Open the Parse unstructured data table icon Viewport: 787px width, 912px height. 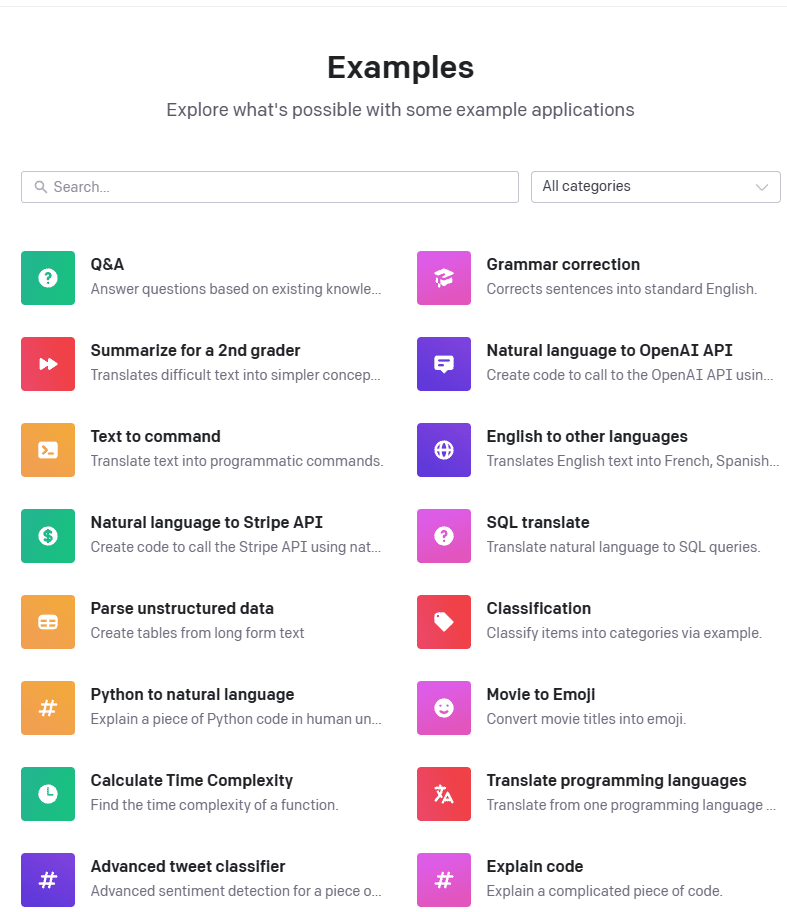[48, 622]
